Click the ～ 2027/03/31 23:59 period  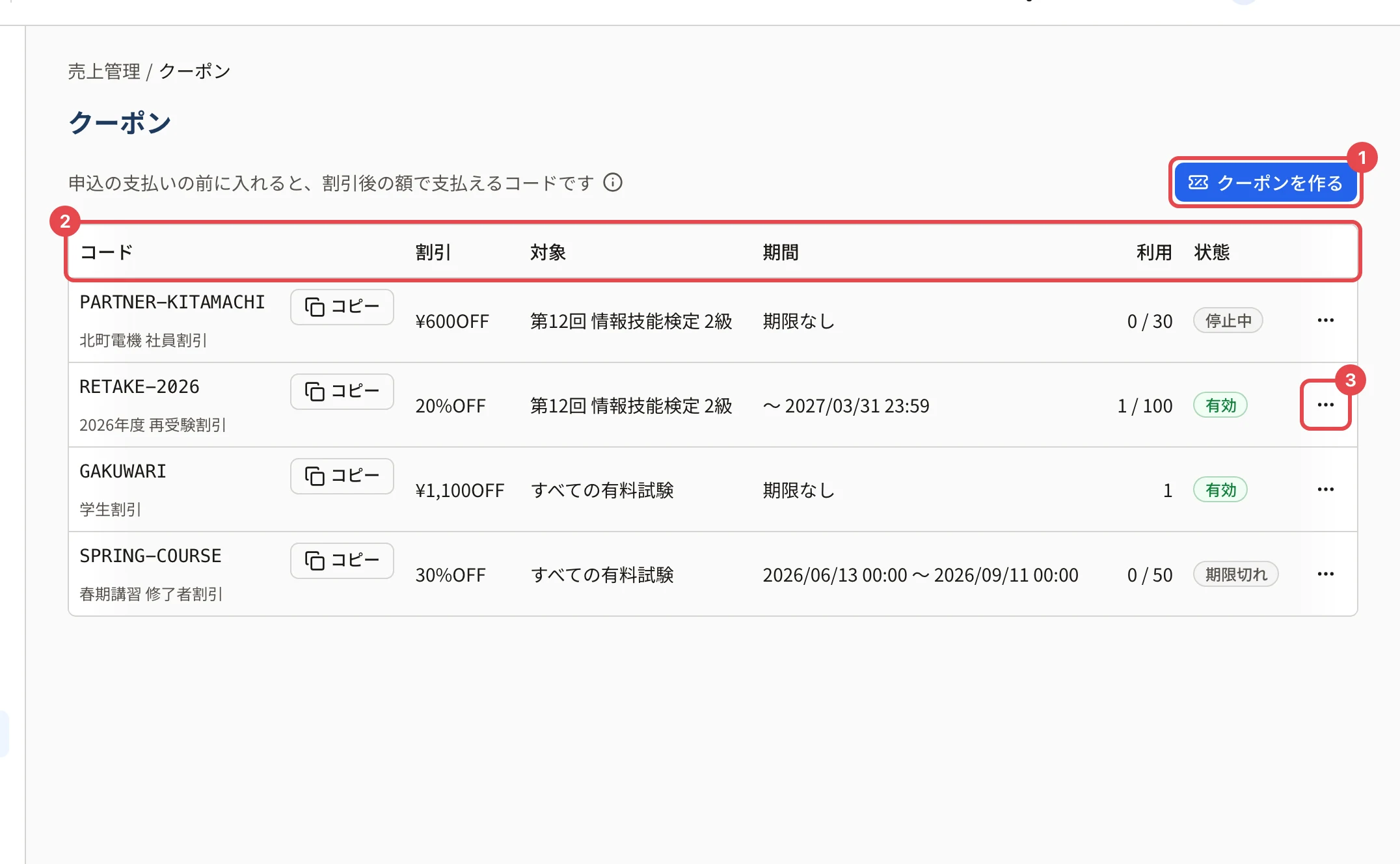point(846,406)
